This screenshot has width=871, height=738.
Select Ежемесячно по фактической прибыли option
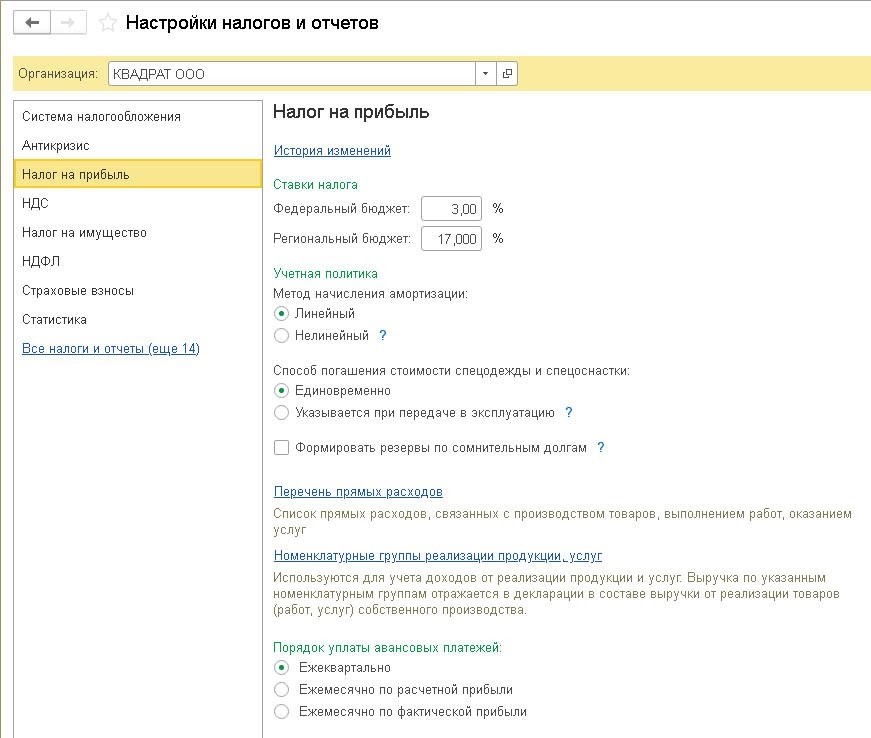281,711
